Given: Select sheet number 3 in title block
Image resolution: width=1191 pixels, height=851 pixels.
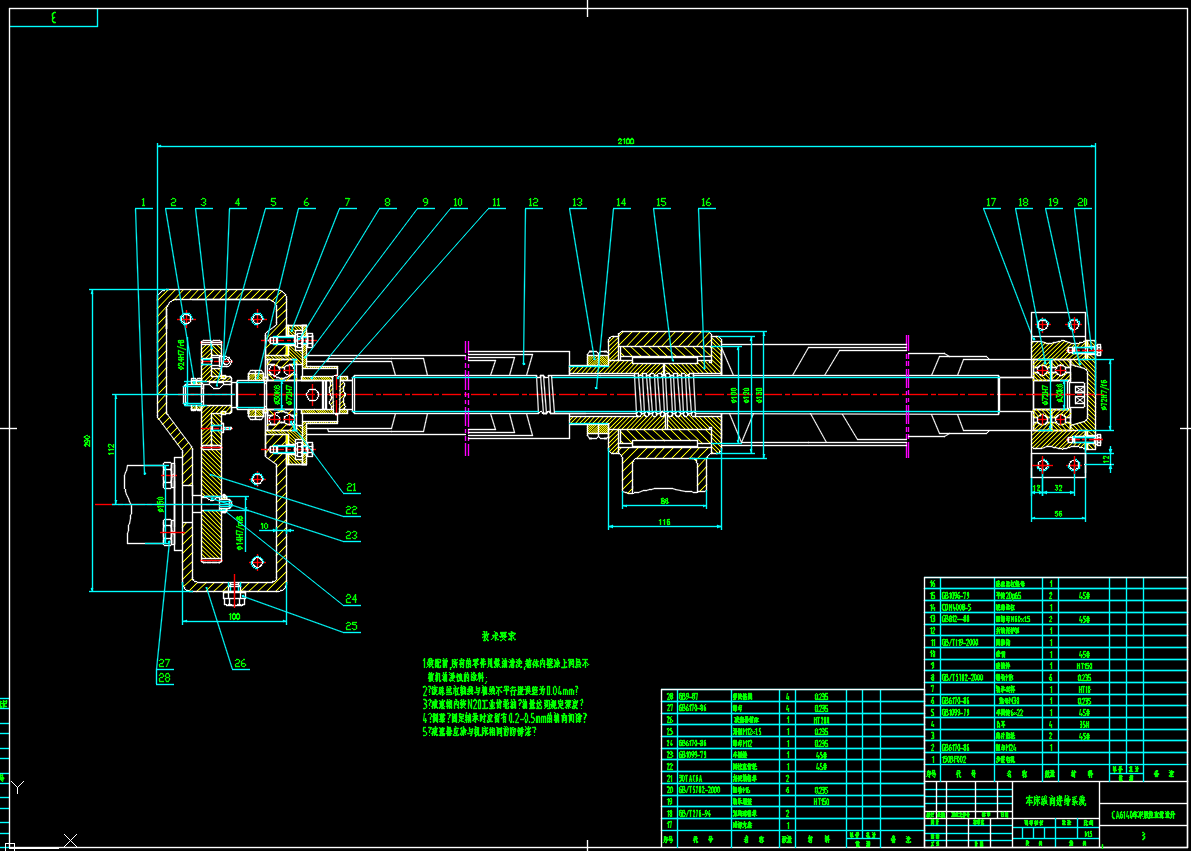Looking at the screenshot, I should pyautogui.click(x=1143, y=835).
